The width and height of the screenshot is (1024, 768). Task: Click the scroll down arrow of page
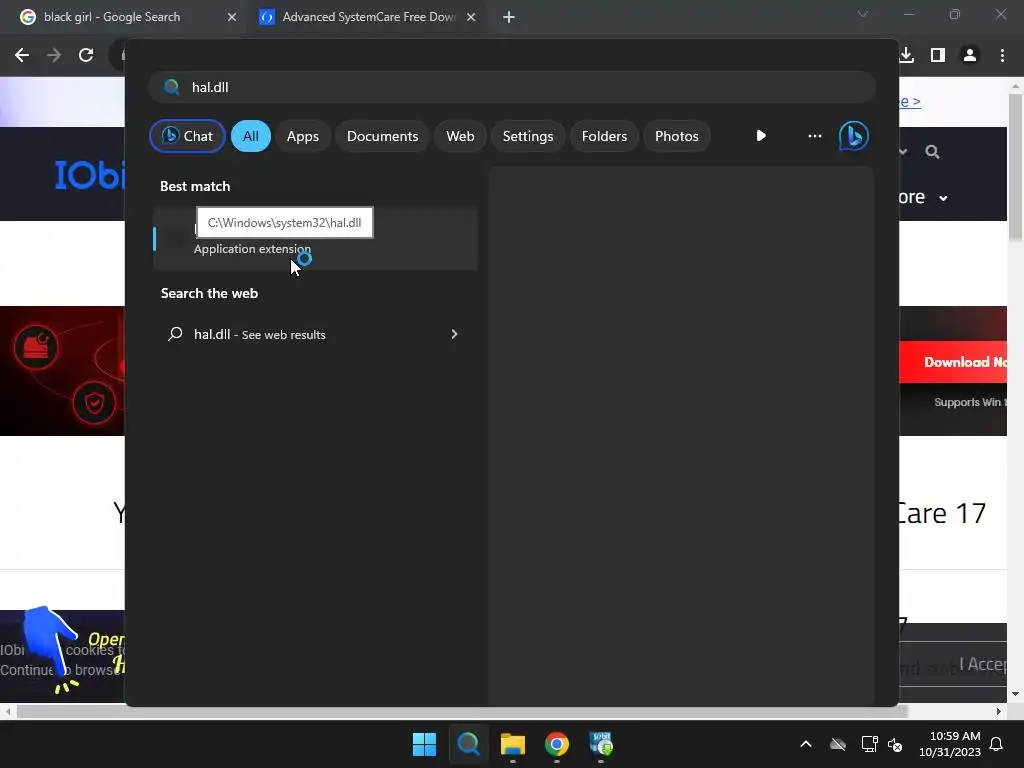coord(1016,694)
